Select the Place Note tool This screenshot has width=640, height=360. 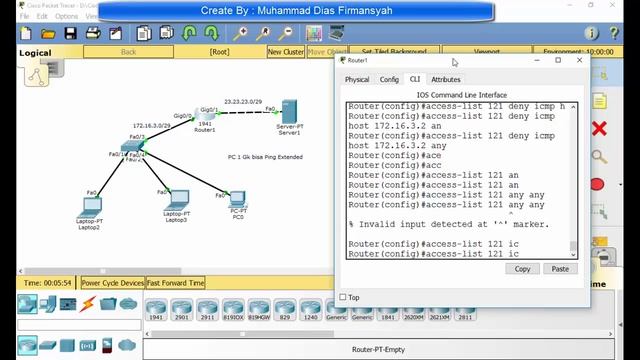[x=599, y=101]
